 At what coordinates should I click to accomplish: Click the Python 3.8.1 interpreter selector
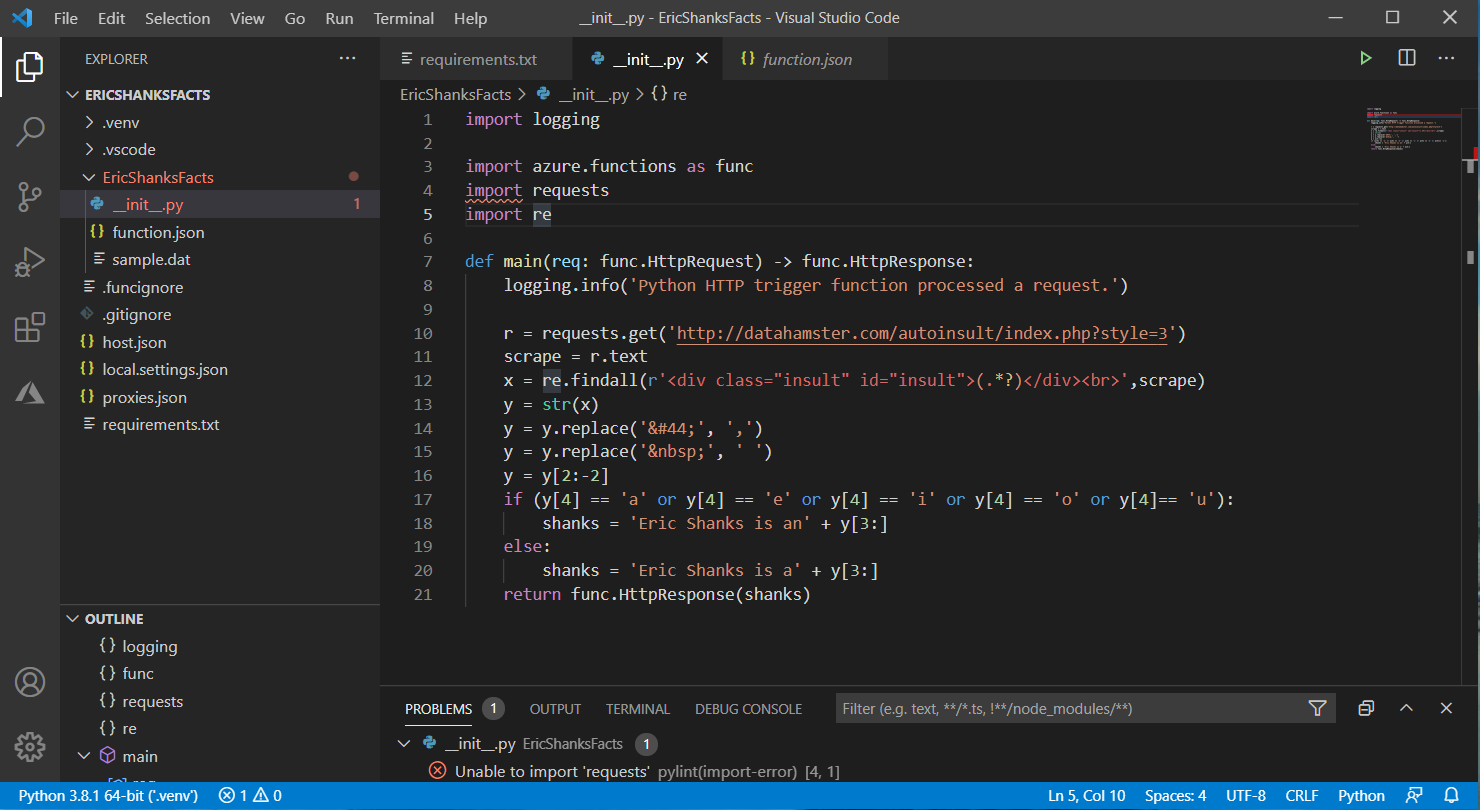(x=108, y=796)
